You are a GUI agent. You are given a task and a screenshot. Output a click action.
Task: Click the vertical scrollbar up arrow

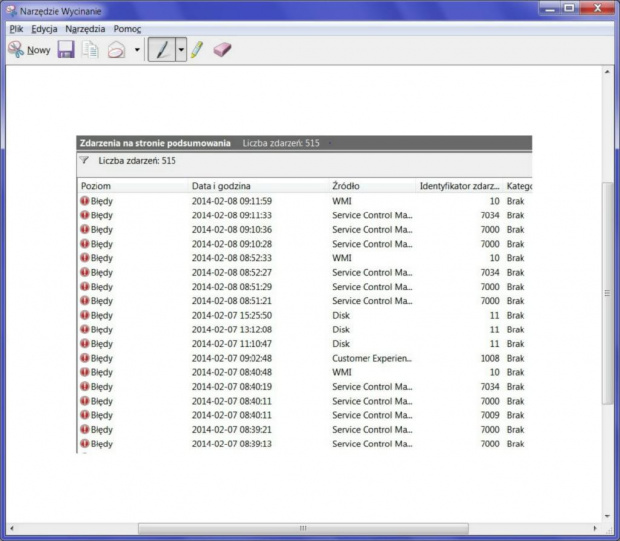pos(607,72)
